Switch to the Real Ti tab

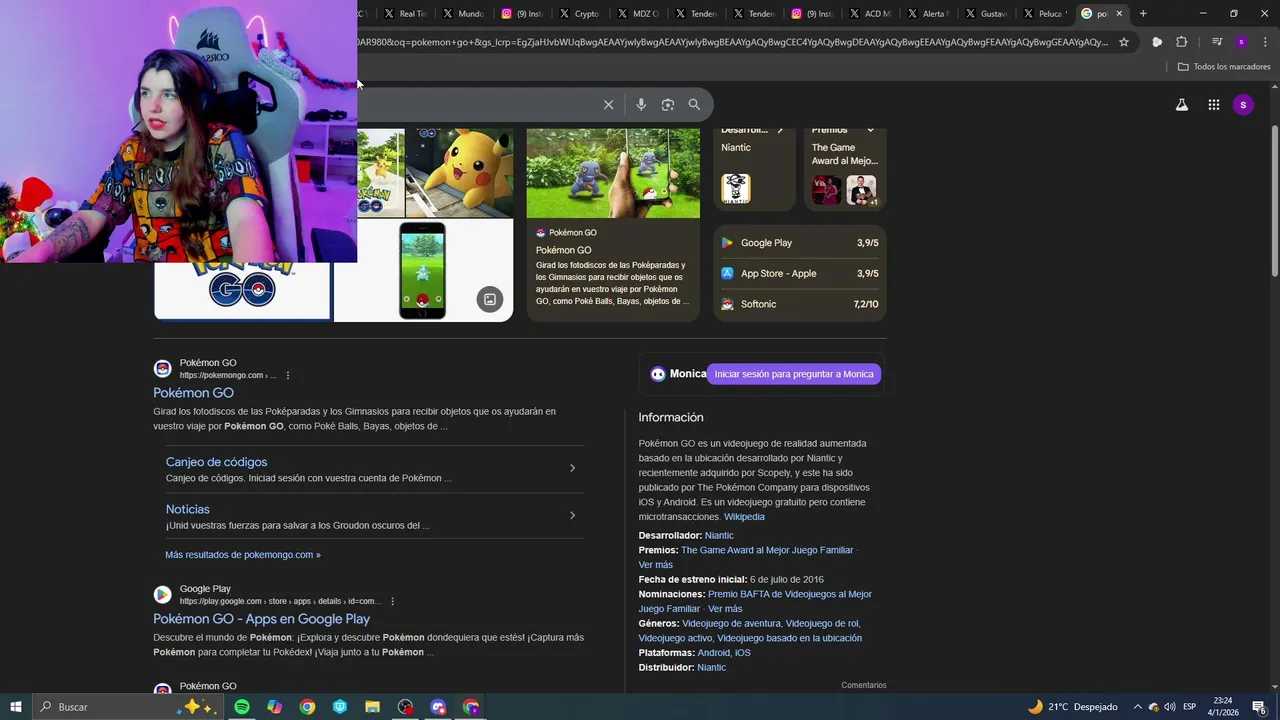[x=405, y=14]
